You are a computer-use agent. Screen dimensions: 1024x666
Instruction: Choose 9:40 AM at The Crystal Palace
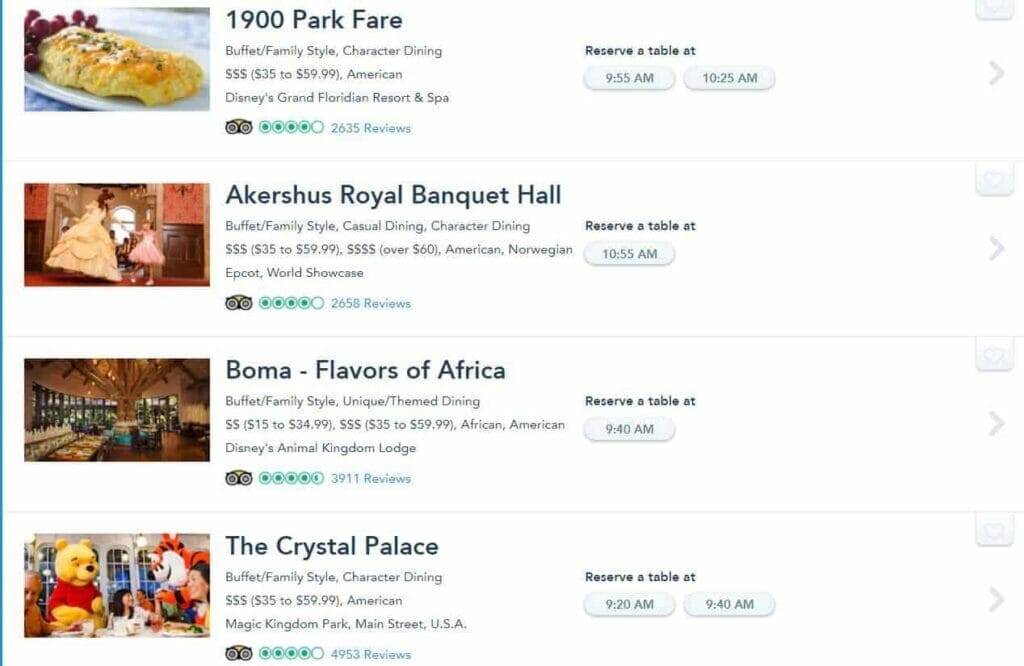(x=729, y=605)
